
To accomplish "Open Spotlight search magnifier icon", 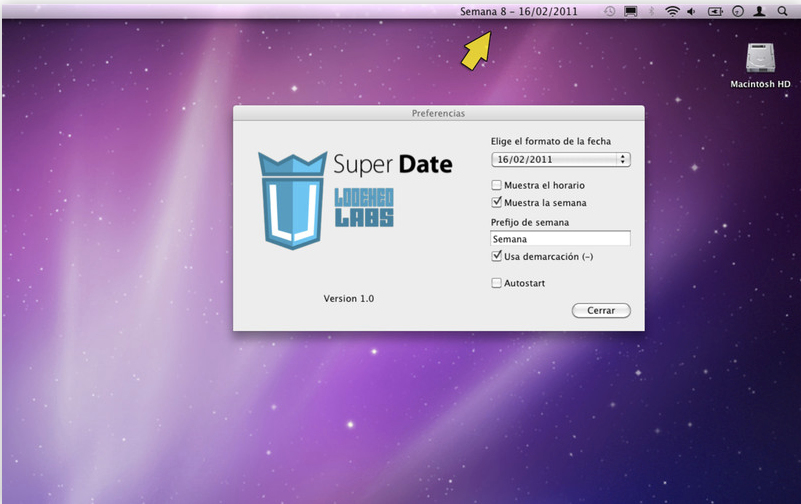I will pos(782,11).
